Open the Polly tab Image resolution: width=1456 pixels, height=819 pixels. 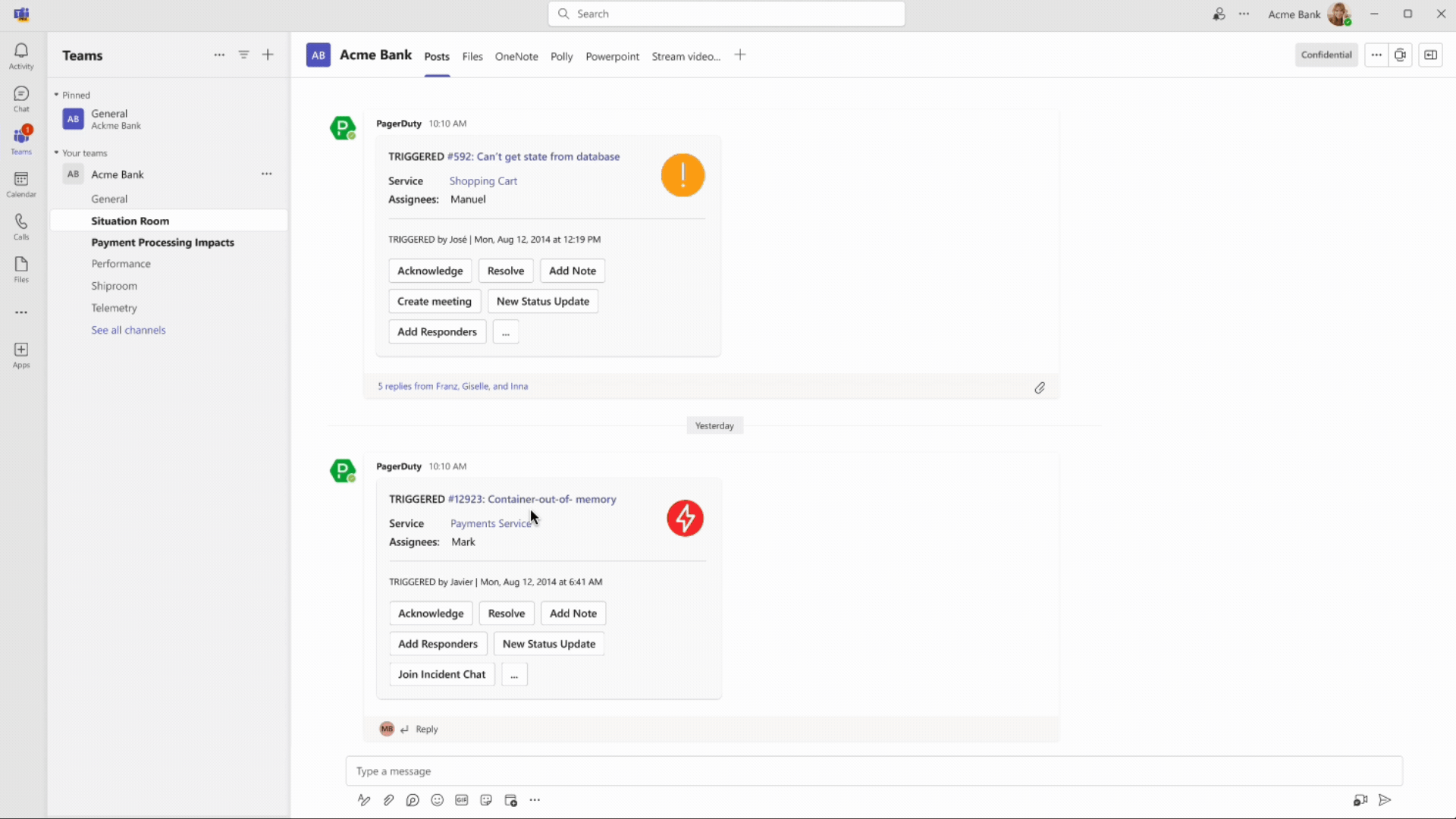pyautogui.click(x=561, y=55)
